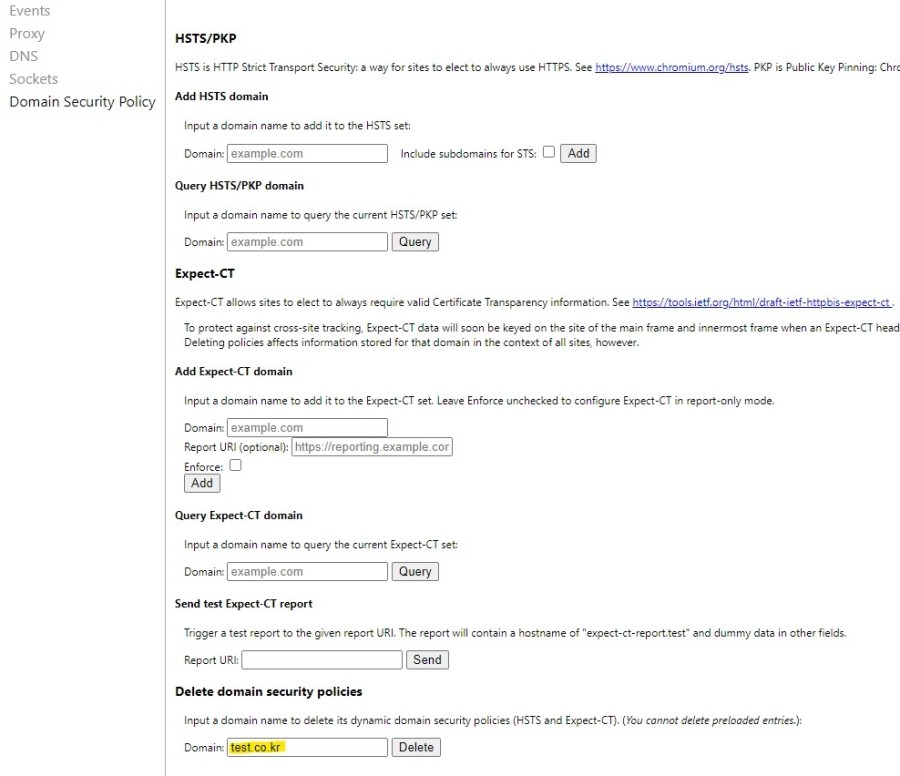Focus the Query Expect-CT domain field
Screen dimensions: 900x776
click(308, 572)
